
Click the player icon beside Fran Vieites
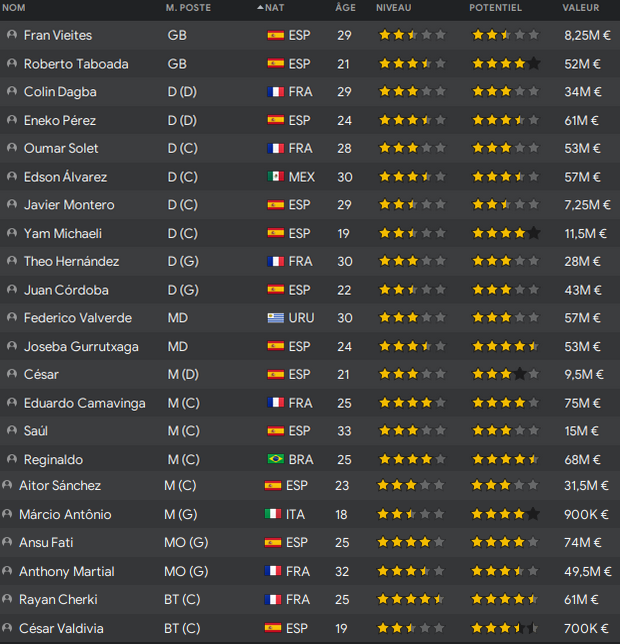tap(12, 35)
